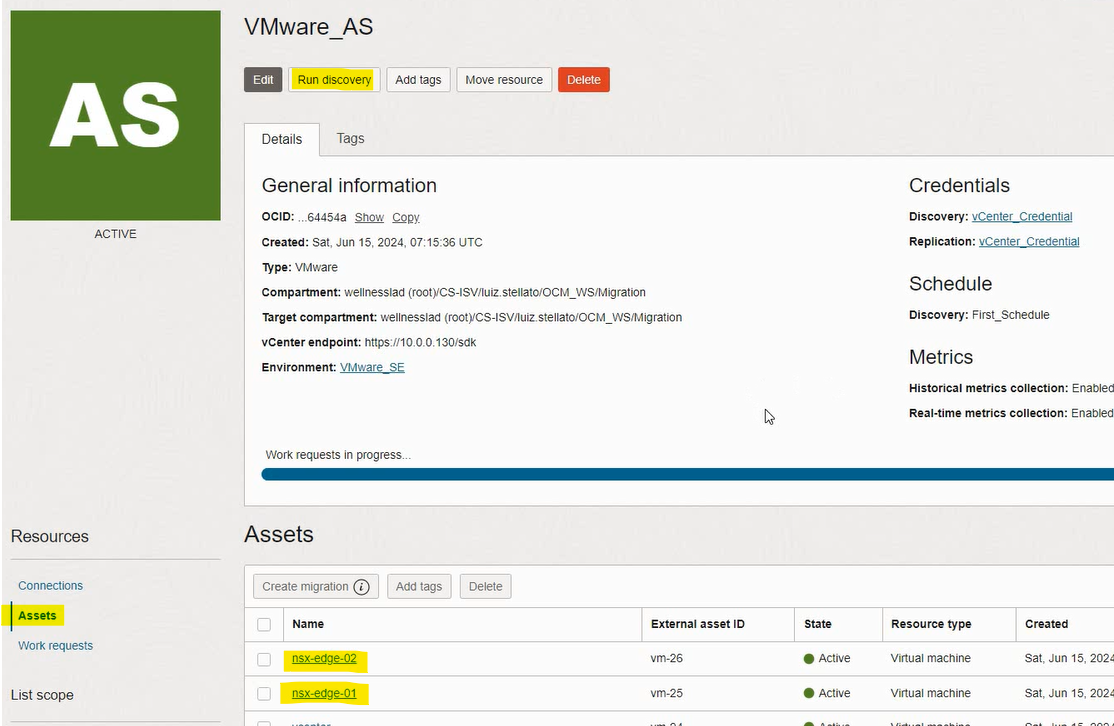Click Active status icon for nsx-edge-02
Image resolution: width=1114 pixels, height=726 pixels.
[x=809, y=659]
